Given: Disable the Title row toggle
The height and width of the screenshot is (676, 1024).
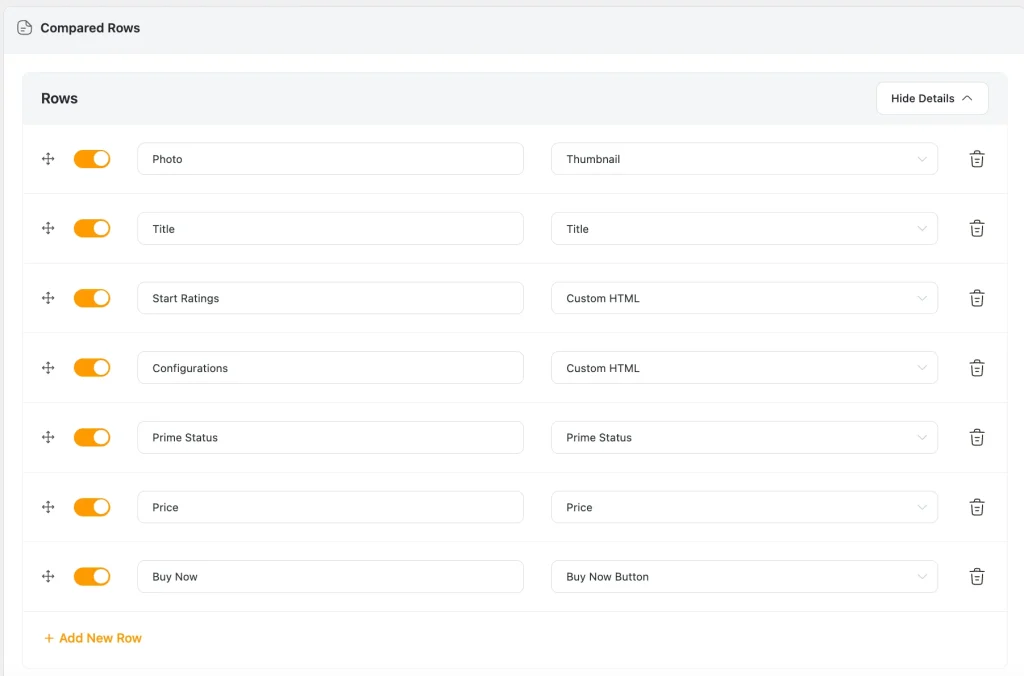Looking at the screenshot, I should (x=91, y=228).
